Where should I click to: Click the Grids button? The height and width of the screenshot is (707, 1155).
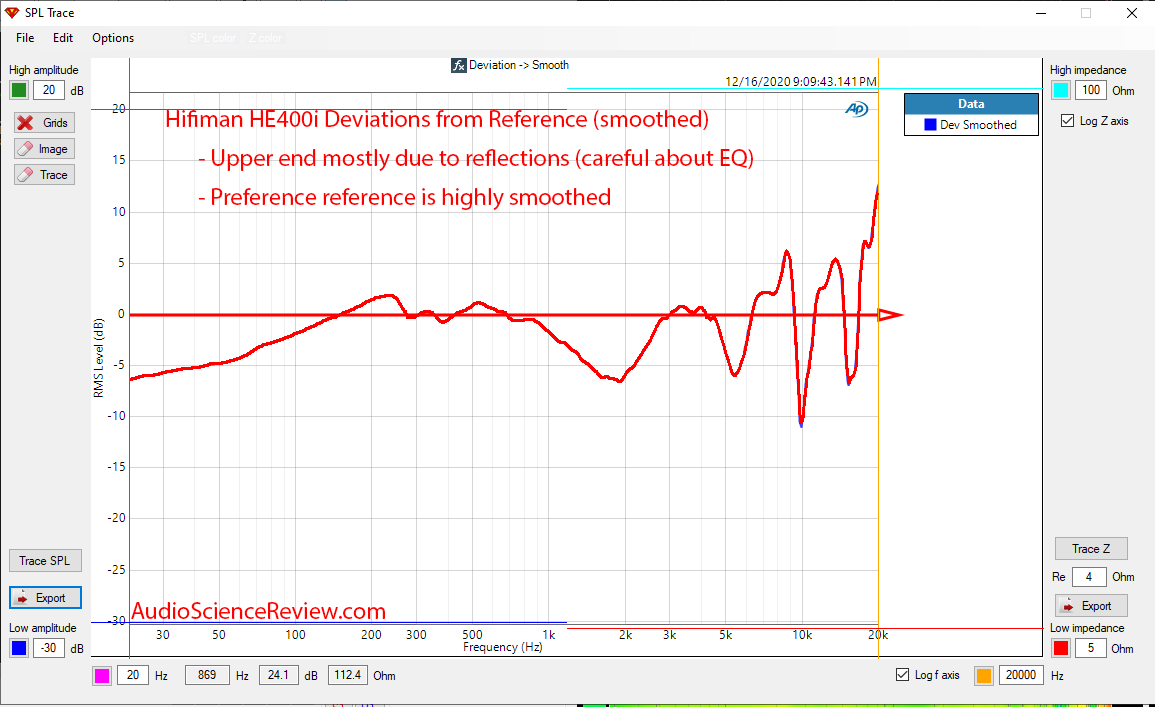tap(45, 123)
